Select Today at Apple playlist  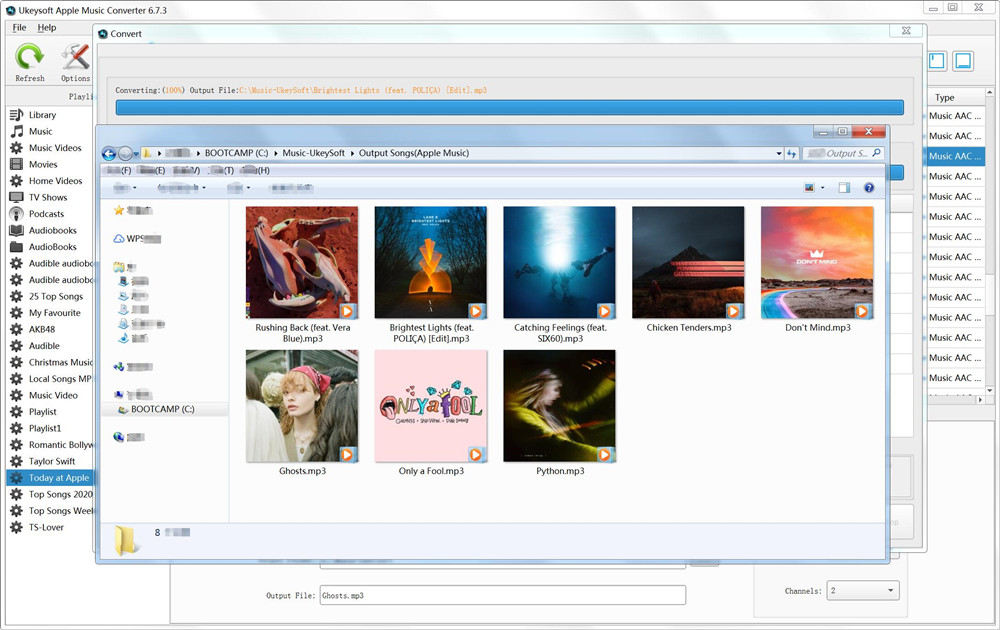coord(50,478)
